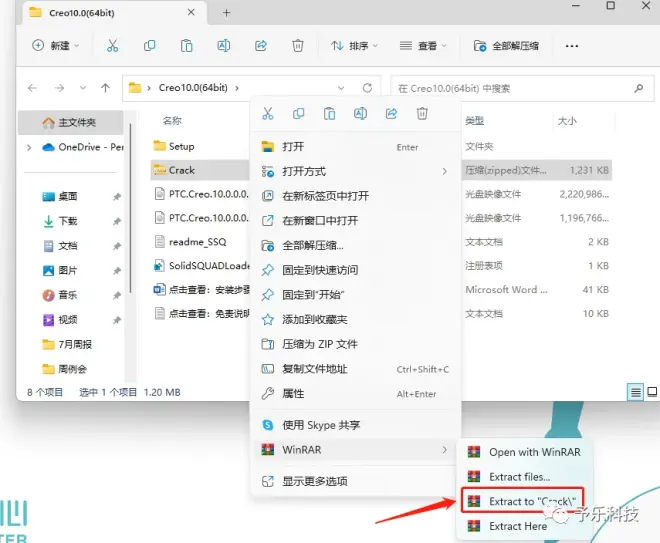
Task: Click the Paste icon in the Explorer toolbar
Action: click(x=186, y=45)
